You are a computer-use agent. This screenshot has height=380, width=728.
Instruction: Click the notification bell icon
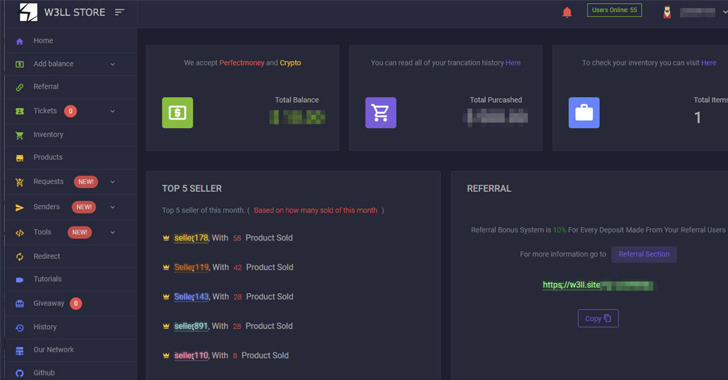(x=567, y=13)
